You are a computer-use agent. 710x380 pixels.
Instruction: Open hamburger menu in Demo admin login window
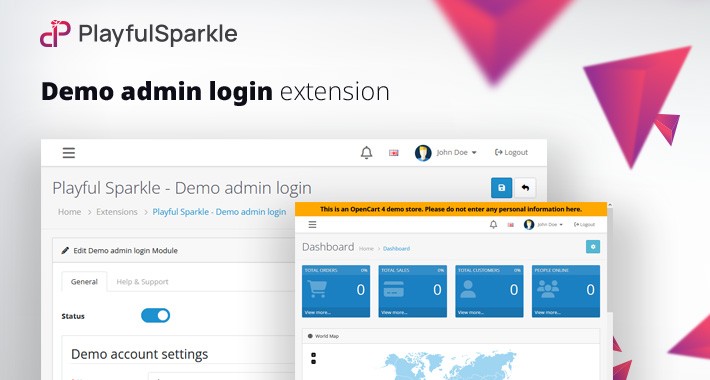click(x=69, y=153)
